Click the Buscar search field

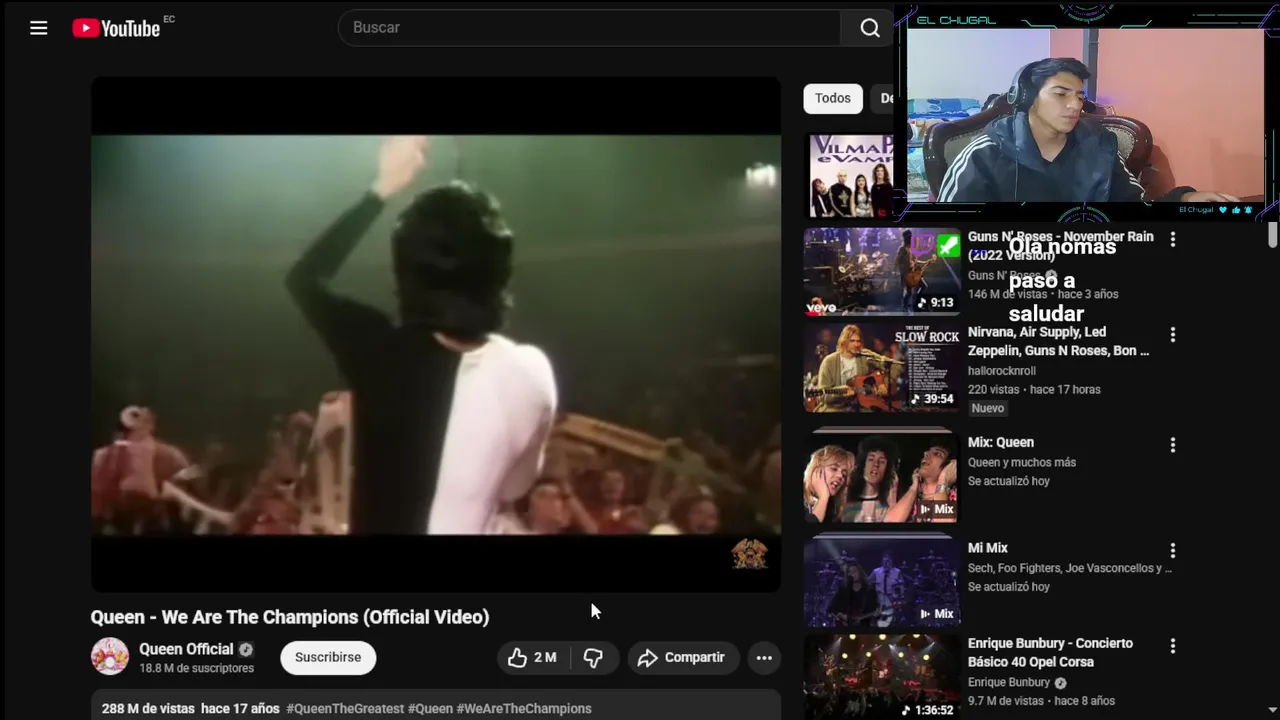click(590, 28)
